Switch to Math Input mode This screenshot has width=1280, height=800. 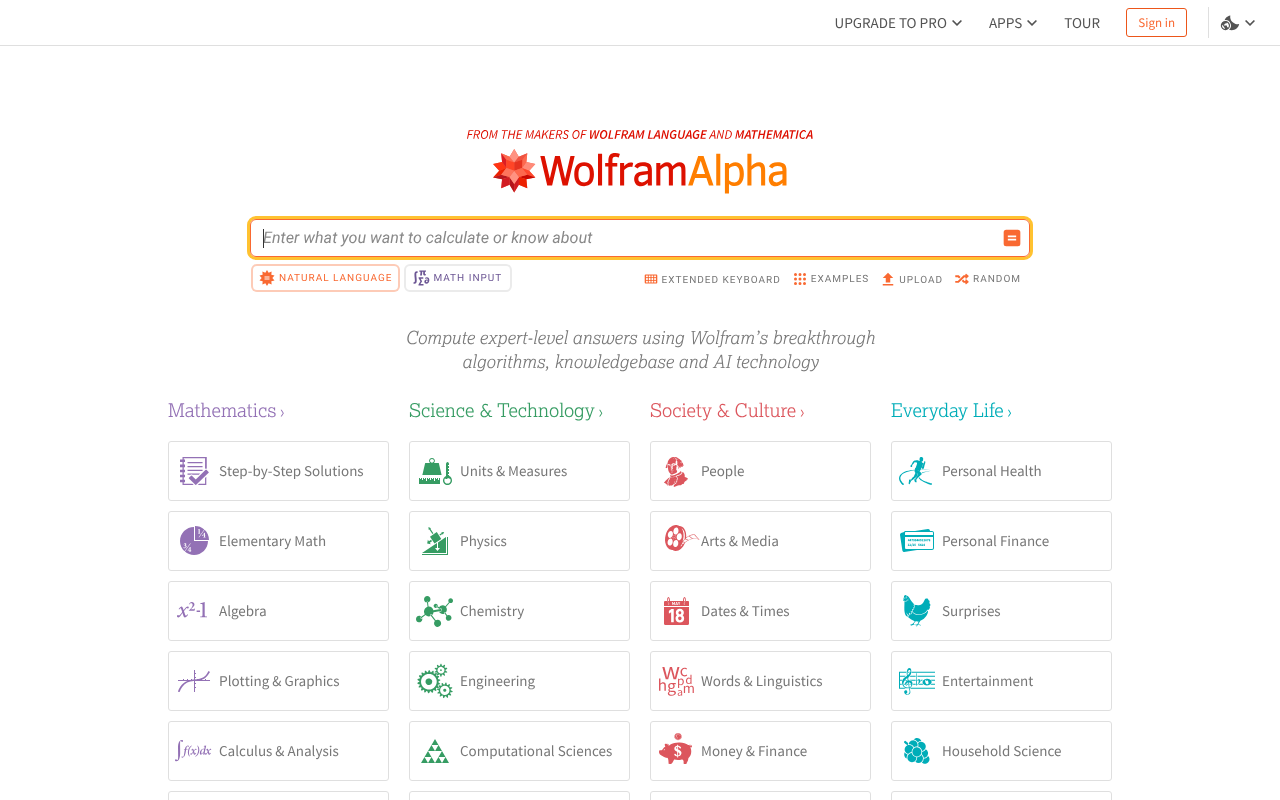[458, 277]
